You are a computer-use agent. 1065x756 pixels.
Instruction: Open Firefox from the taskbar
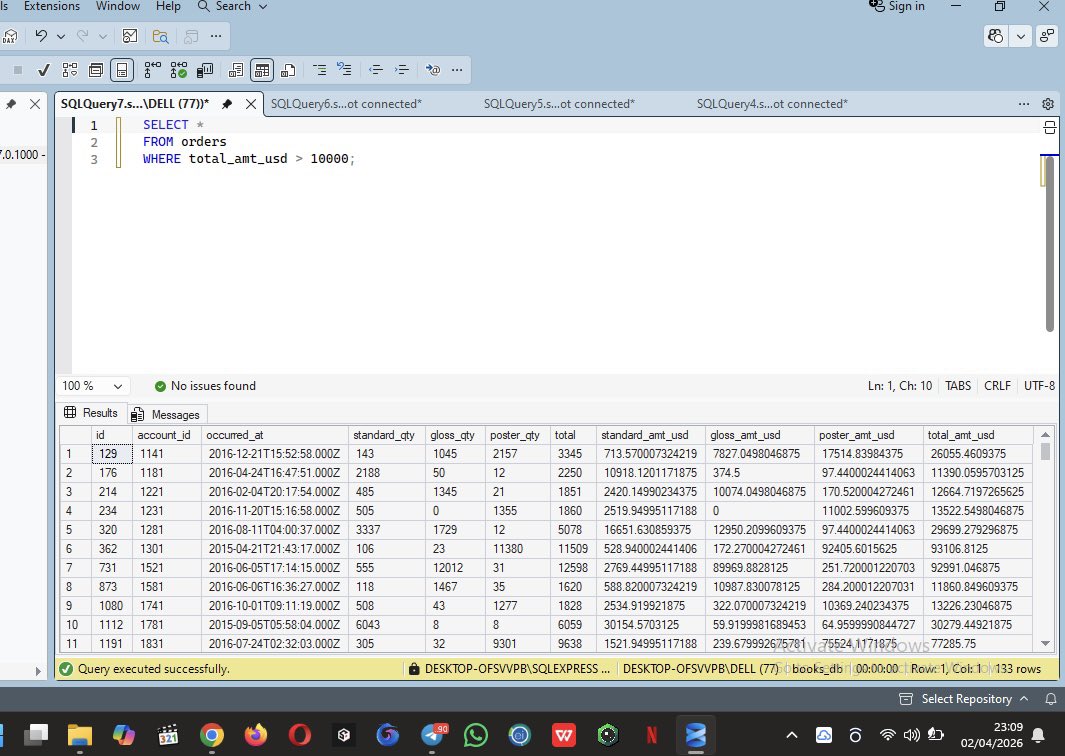coord(256,735)
